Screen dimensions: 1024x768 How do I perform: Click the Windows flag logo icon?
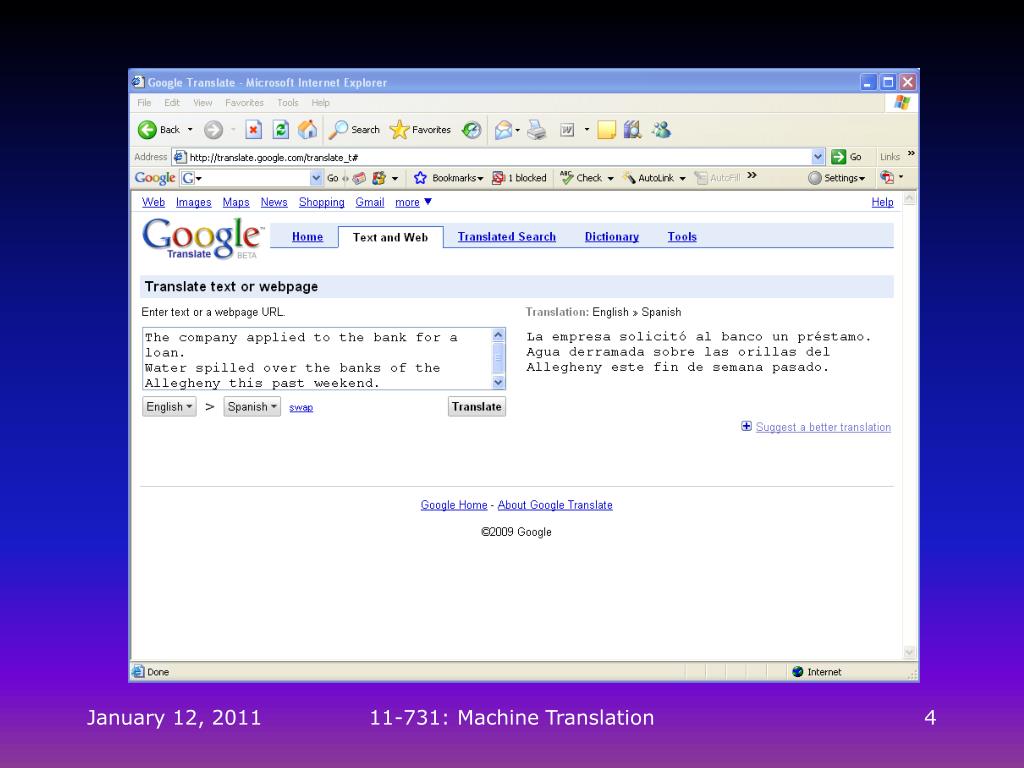[902, 103]
